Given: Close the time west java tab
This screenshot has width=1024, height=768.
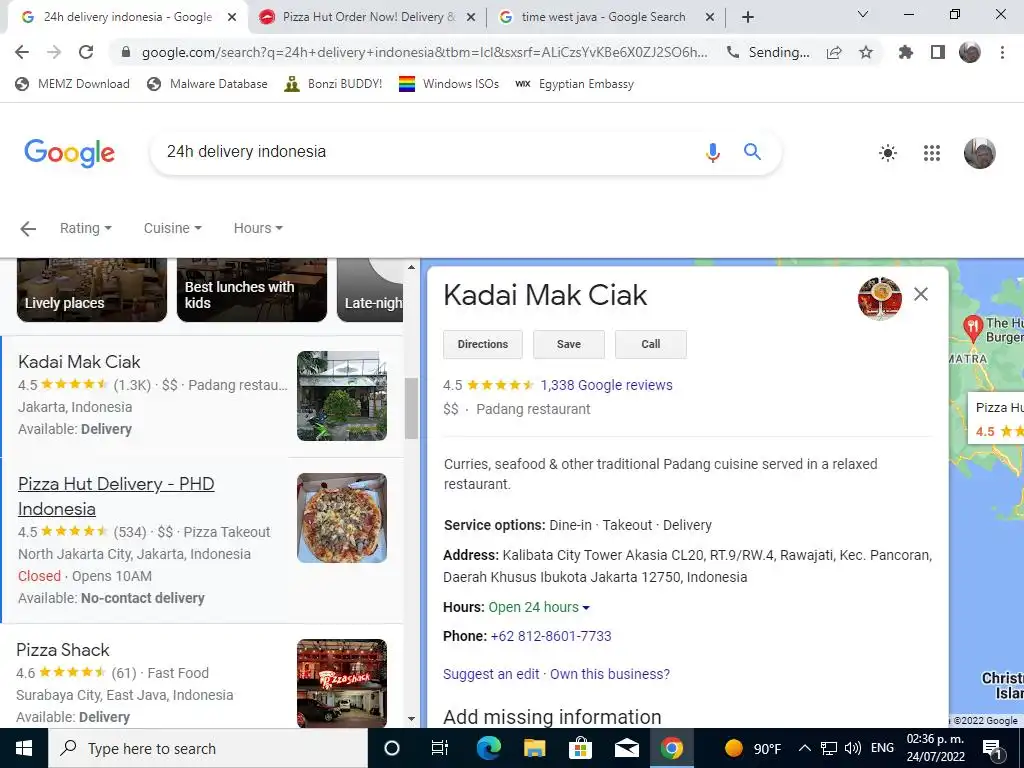Looking at the screenshot, I should click(x=710, y=18).
